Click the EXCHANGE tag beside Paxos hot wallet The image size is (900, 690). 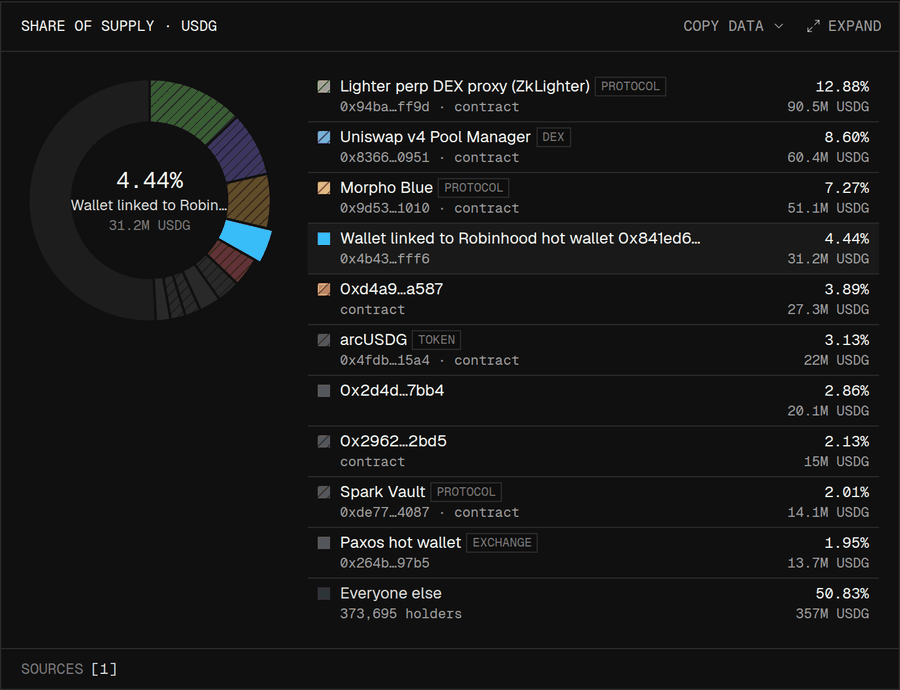point(502,542)
